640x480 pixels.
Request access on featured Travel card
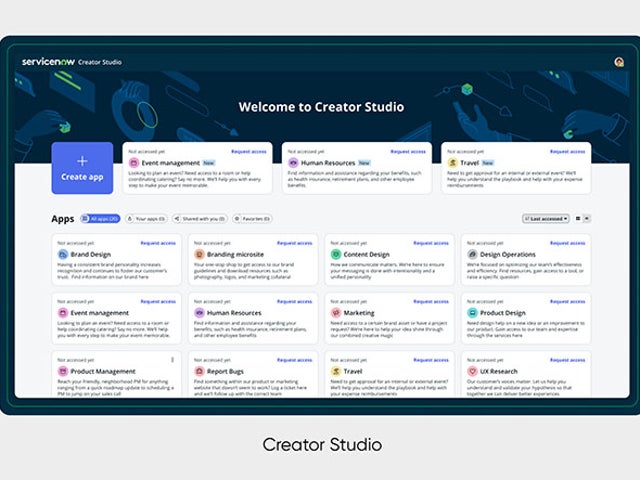(x=567, y=151)
